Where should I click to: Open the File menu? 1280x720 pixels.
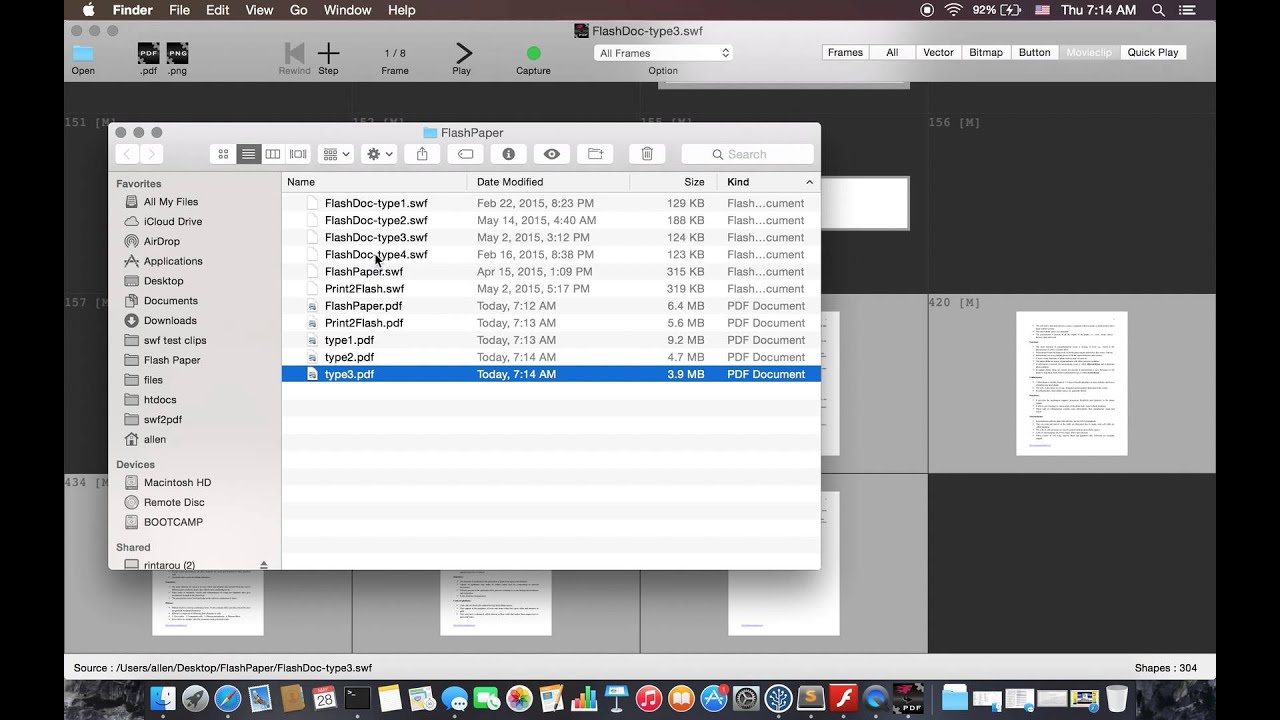point(180,10)
